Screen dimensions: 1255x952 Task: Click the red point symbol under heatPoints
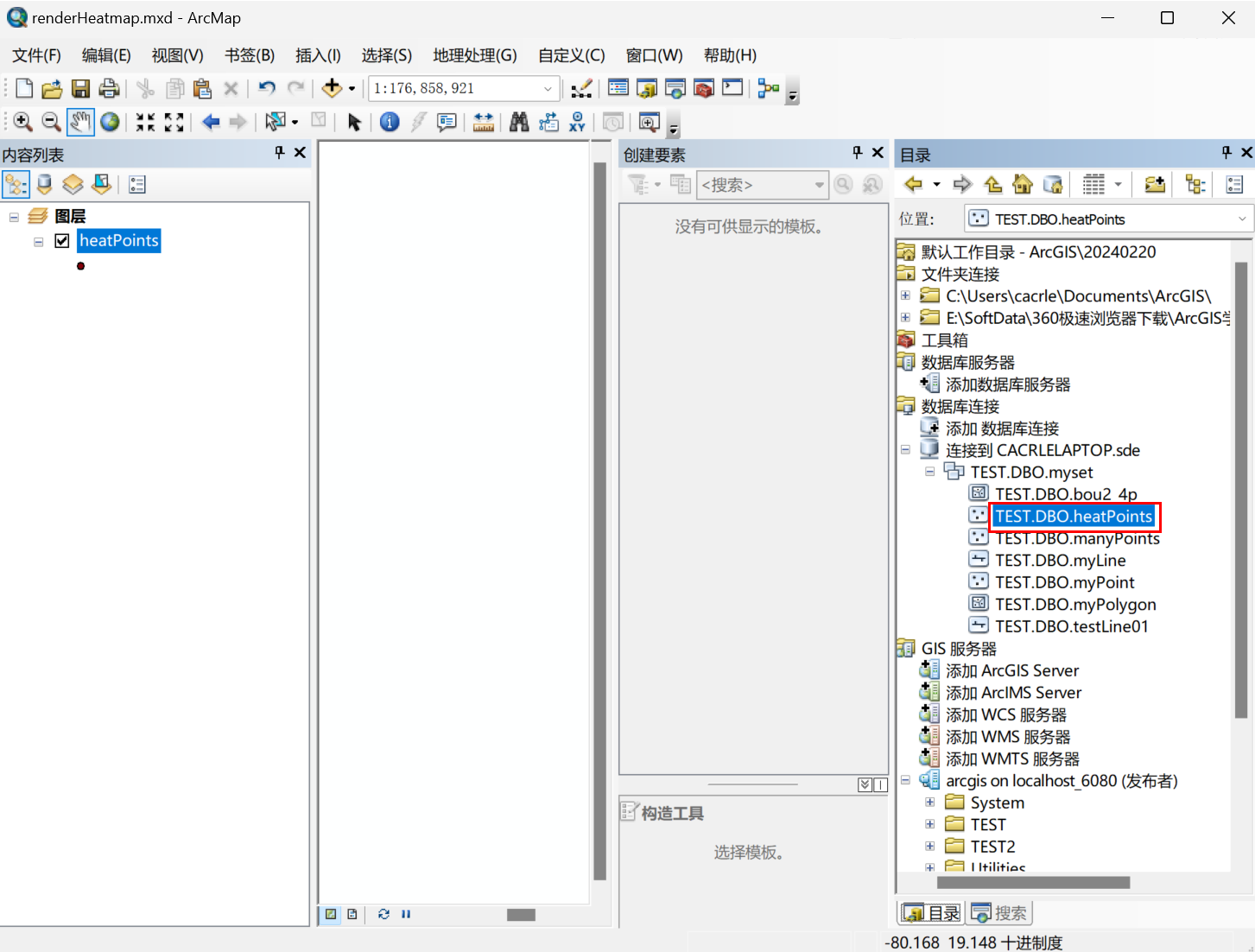pyautogui.click(x=80, y=266)
